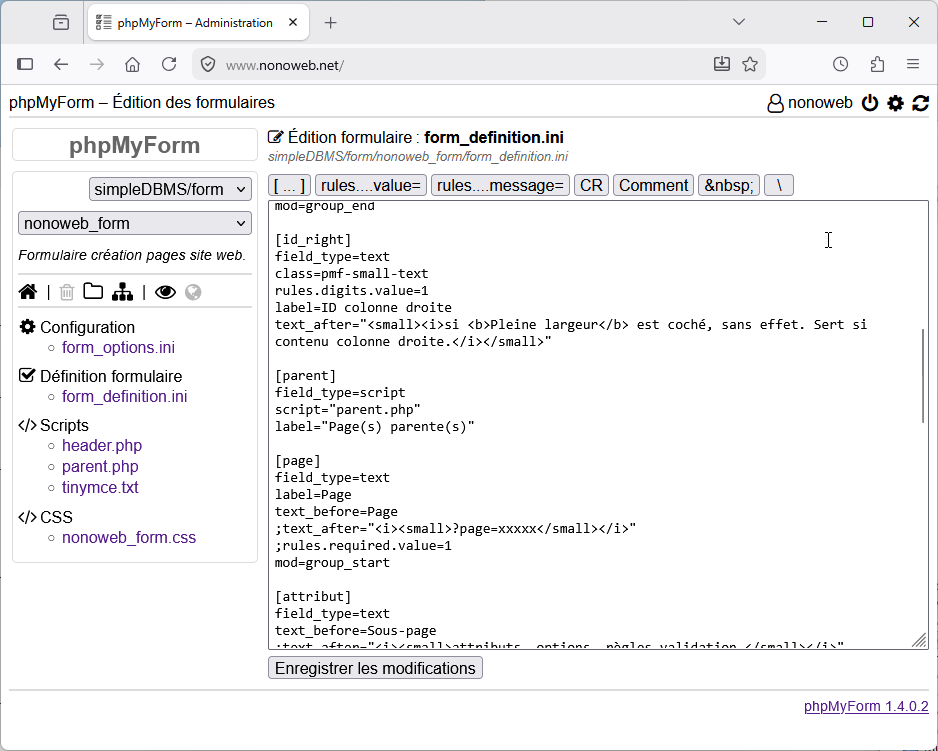Click the save-to-pocket download icon in address bar
The image size is (938, 751).
(722, 64)
